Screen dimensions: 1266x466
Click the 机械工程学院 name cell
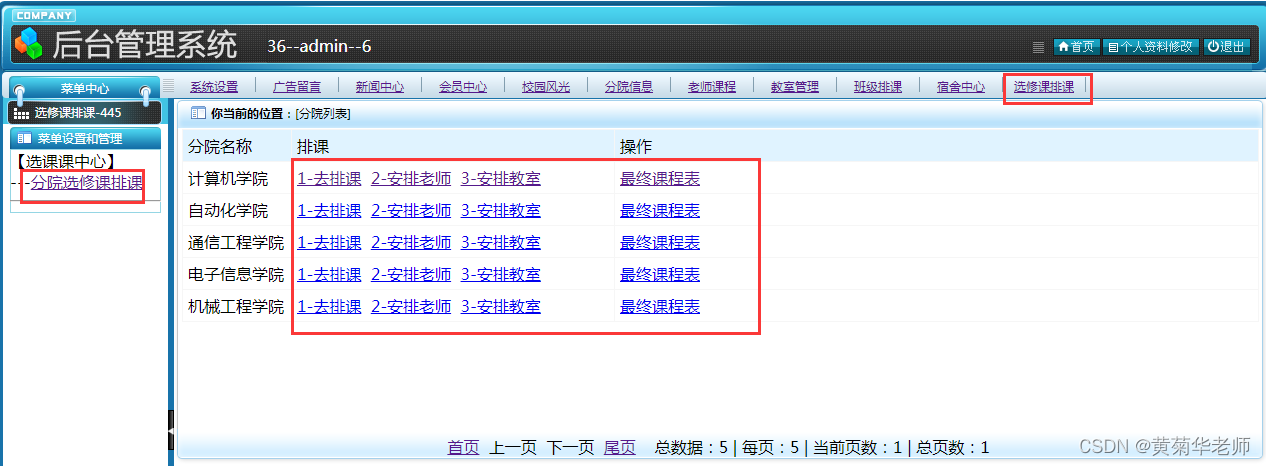(236, 307)
